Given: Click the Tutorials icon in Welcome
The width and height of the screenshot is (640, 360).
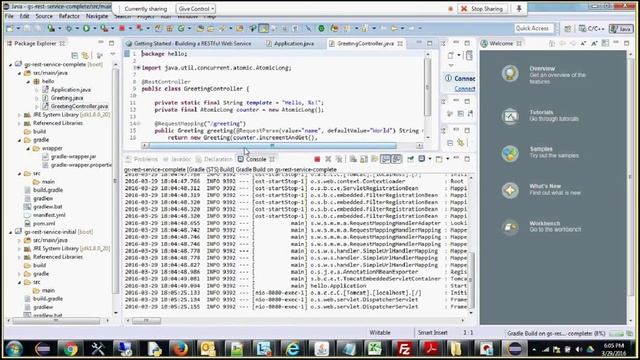Looking at the screenshot, I should (510, 116).
